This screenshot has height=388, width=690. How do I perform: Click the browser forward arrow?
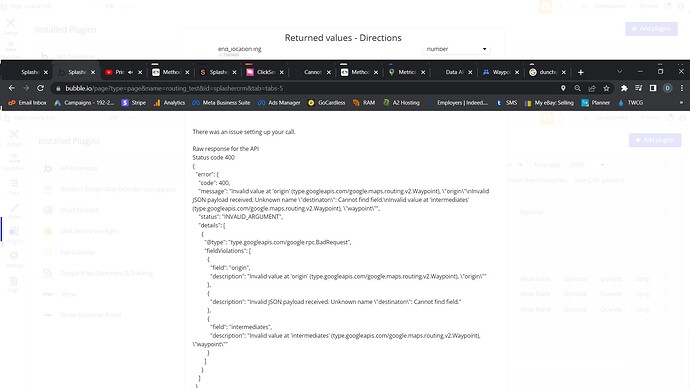pyautogui.click(x=26, y=88)
